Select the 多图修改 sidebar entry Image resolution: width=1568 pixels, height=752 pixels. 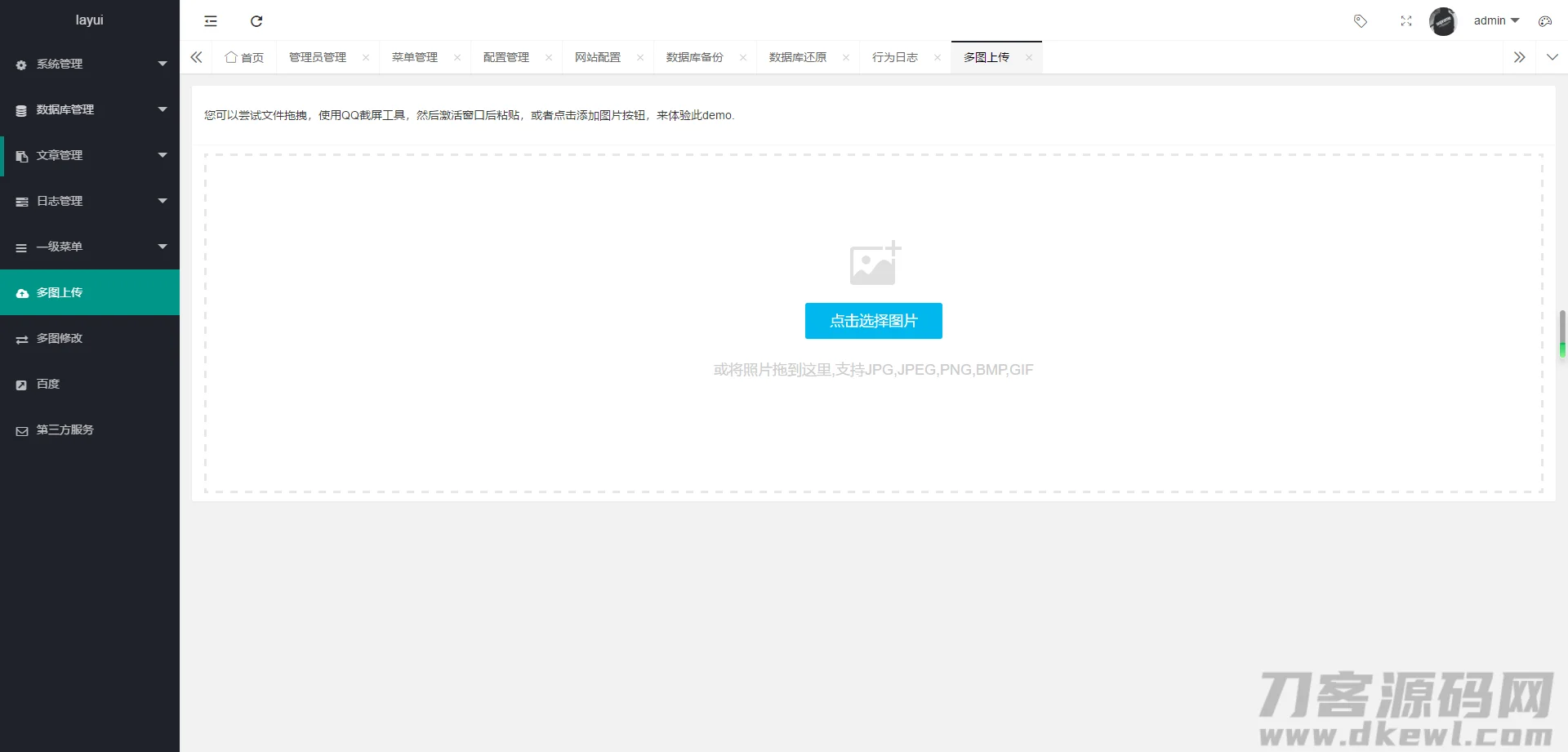pyautogui.click(x=59, y=338)
